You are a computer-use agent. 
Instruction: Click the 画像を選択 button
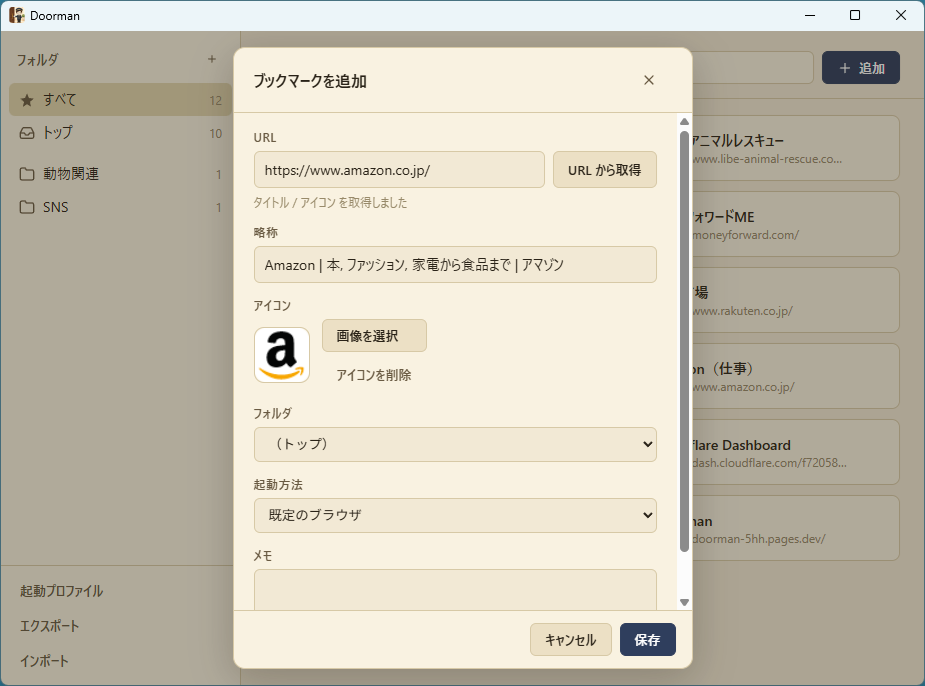click(x=374, y=335)
